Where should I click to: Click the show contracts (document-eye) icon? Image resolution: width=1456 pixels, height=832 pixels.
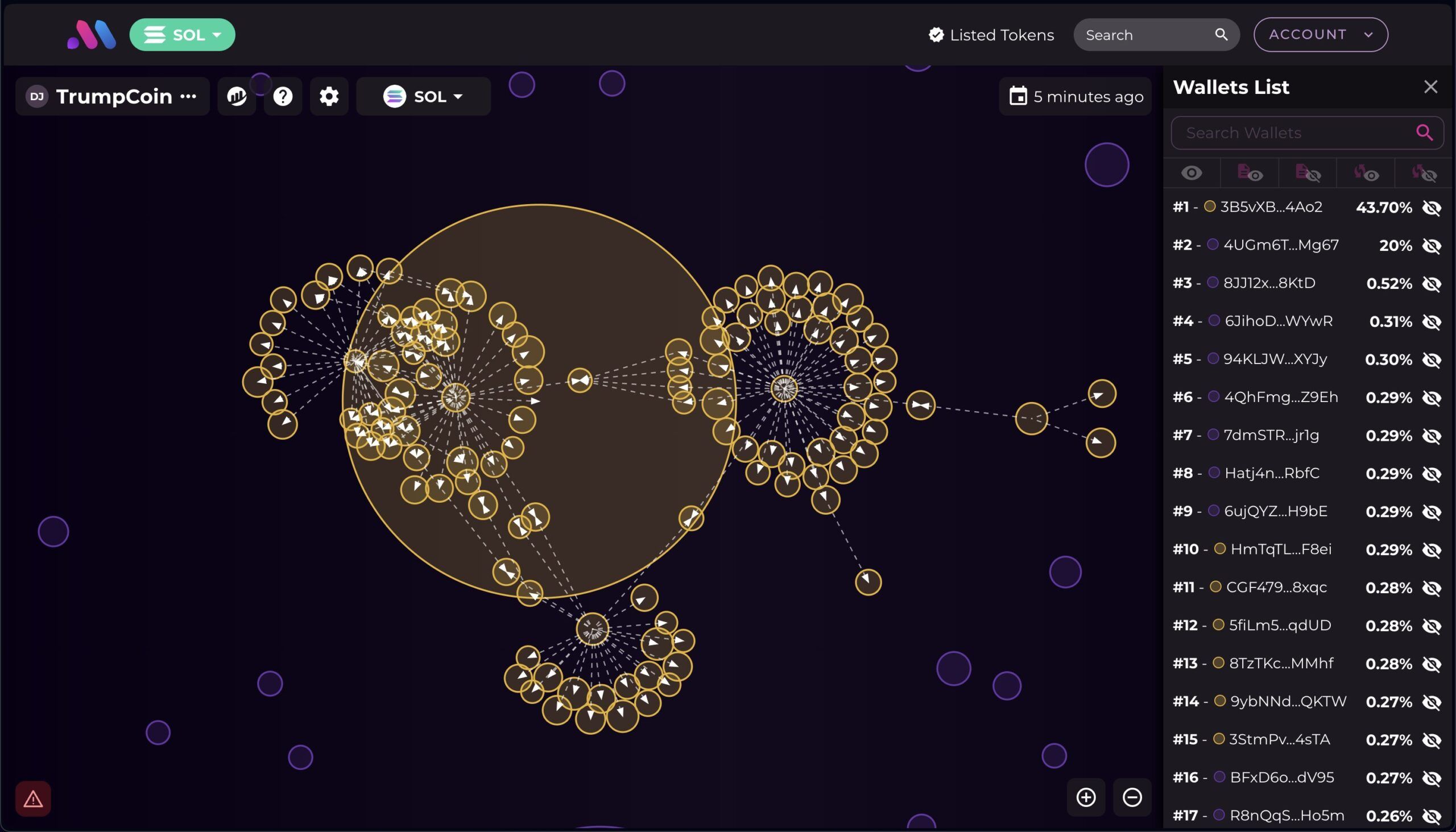click(1250, 173)
